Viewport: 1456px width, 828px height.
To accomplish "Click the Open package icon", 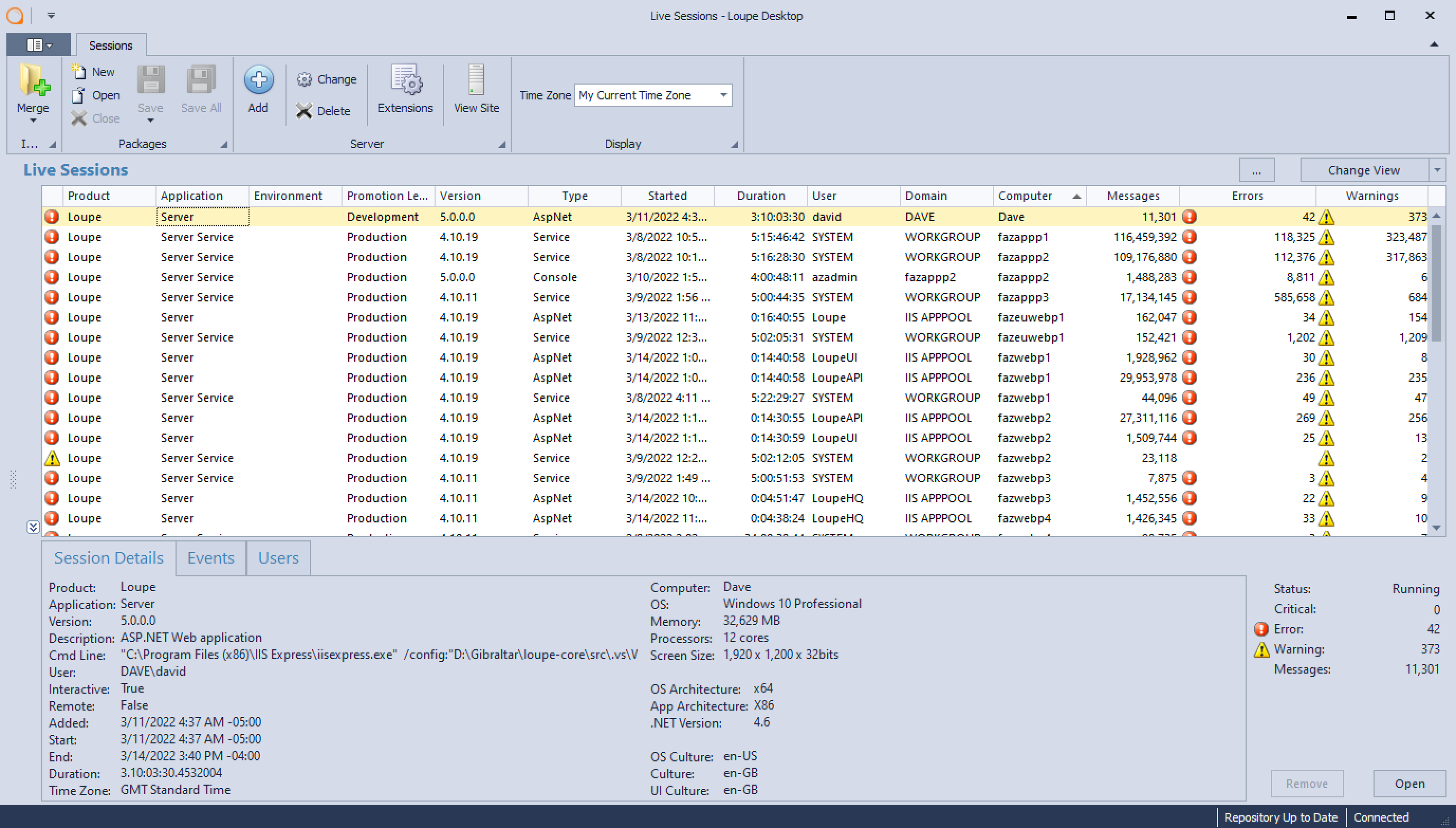I will pos(79,95).
